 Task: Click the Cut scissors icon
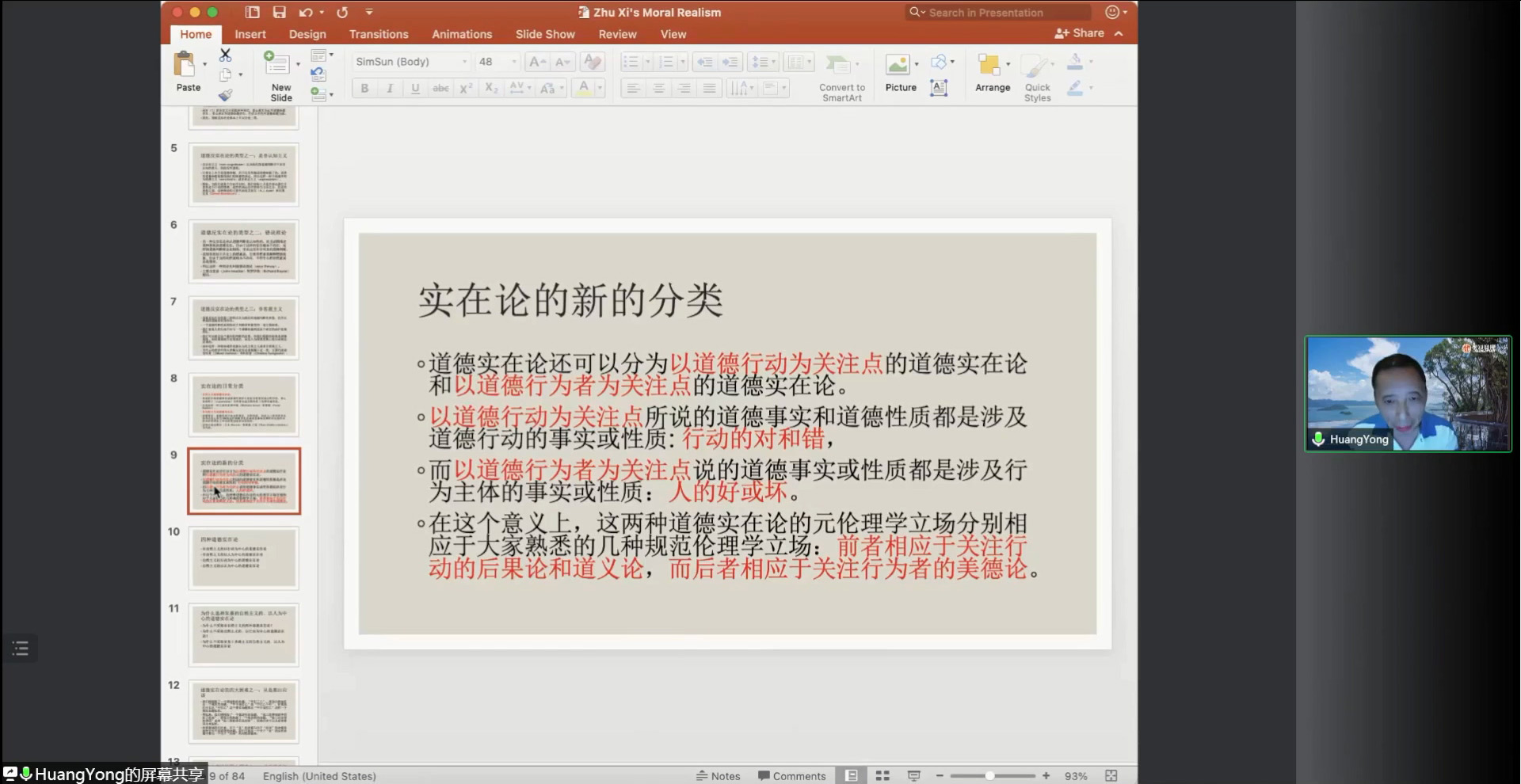click(x=226, y=55)
